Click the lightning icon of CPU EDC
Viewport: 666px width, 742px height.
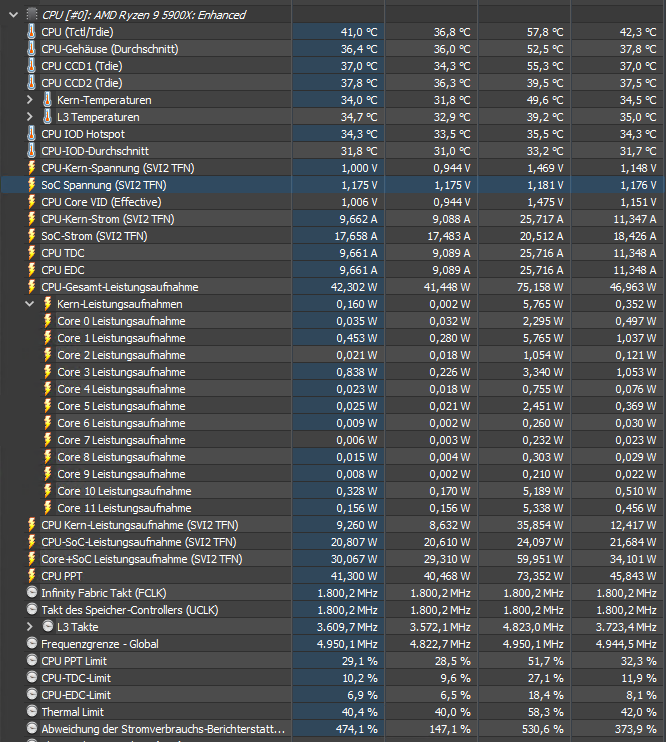(x=31, y=270)
